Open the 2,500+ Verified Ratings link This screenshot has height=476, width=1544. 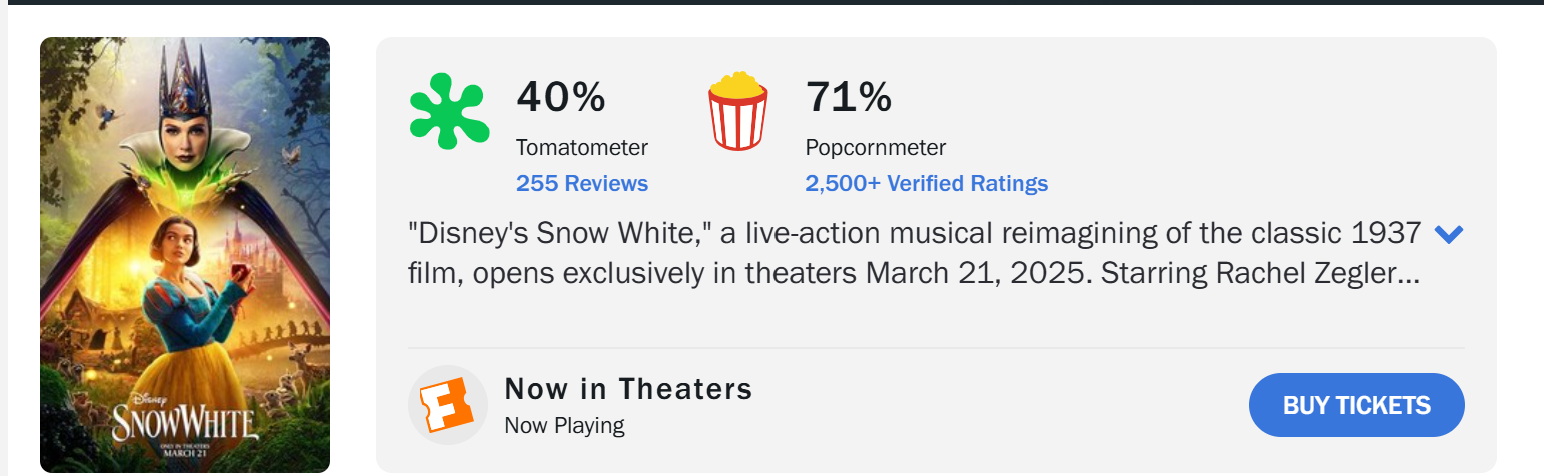pyautogui.click(x=927, y=183)
